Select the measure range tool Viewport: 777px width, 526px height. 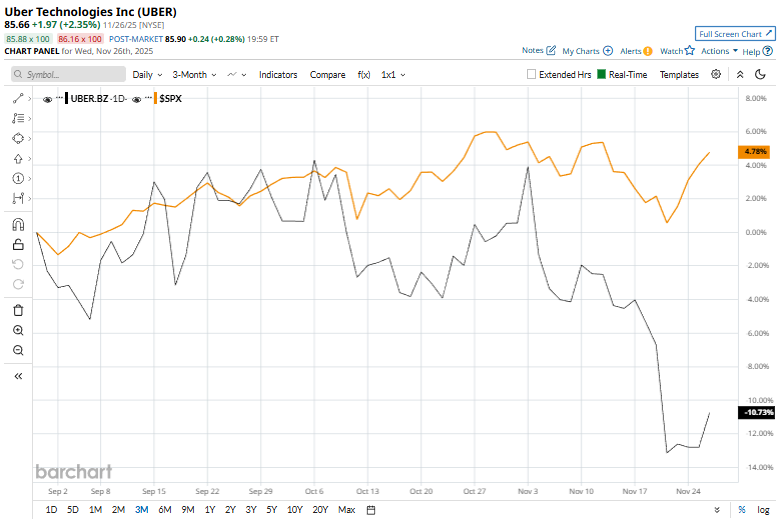coord(18,198)
